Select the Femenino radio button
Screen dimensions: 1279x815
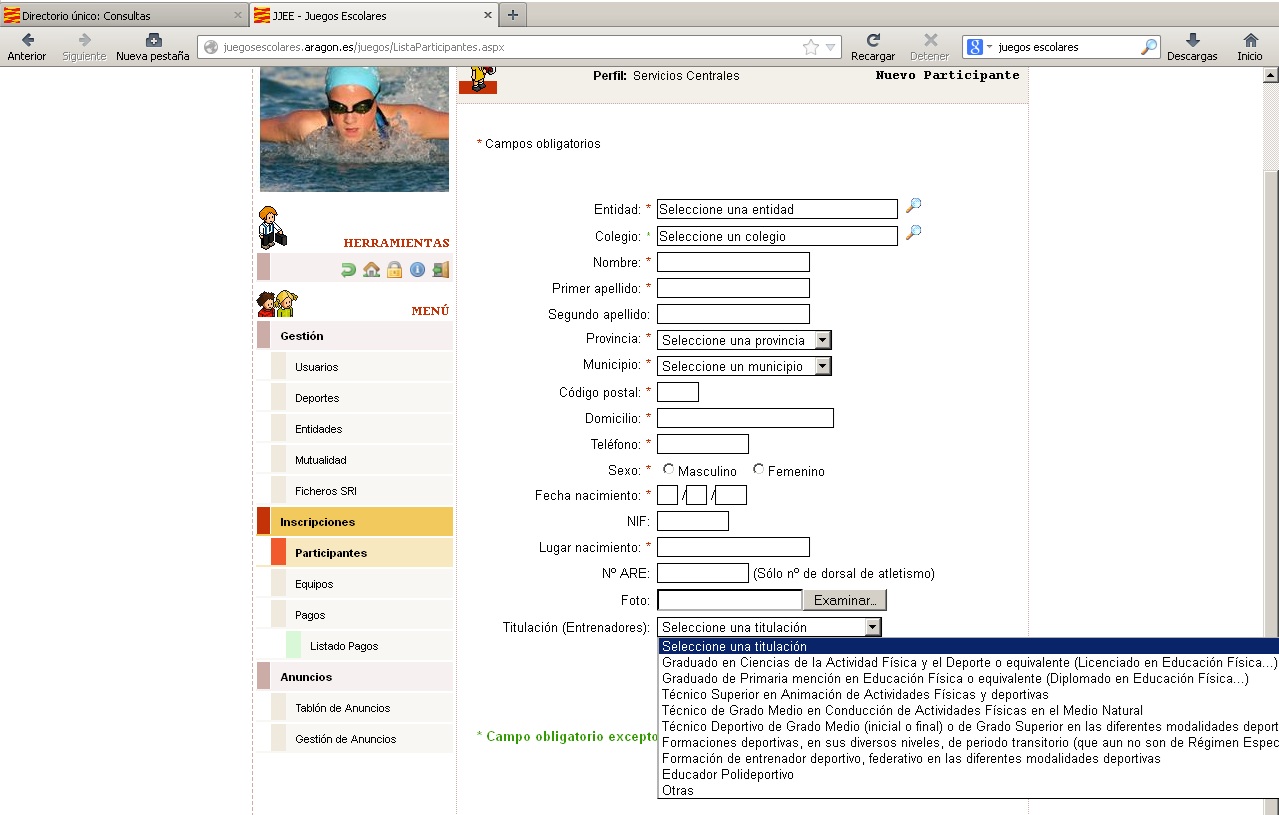click(759, 470)
